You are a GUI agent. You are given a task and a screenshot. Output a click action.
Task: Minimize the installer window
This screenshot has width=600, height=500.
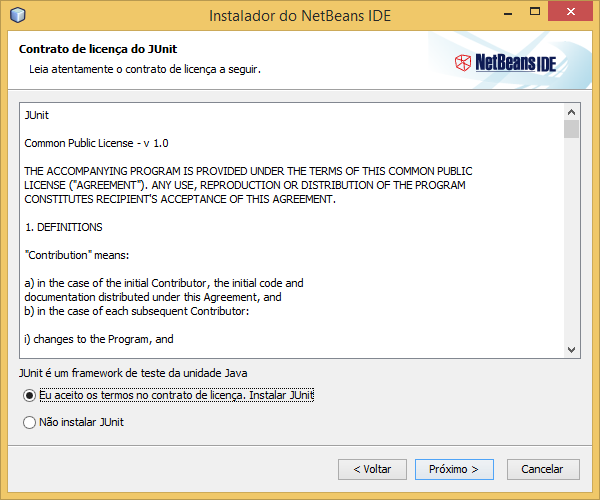(x=508, y=14)
